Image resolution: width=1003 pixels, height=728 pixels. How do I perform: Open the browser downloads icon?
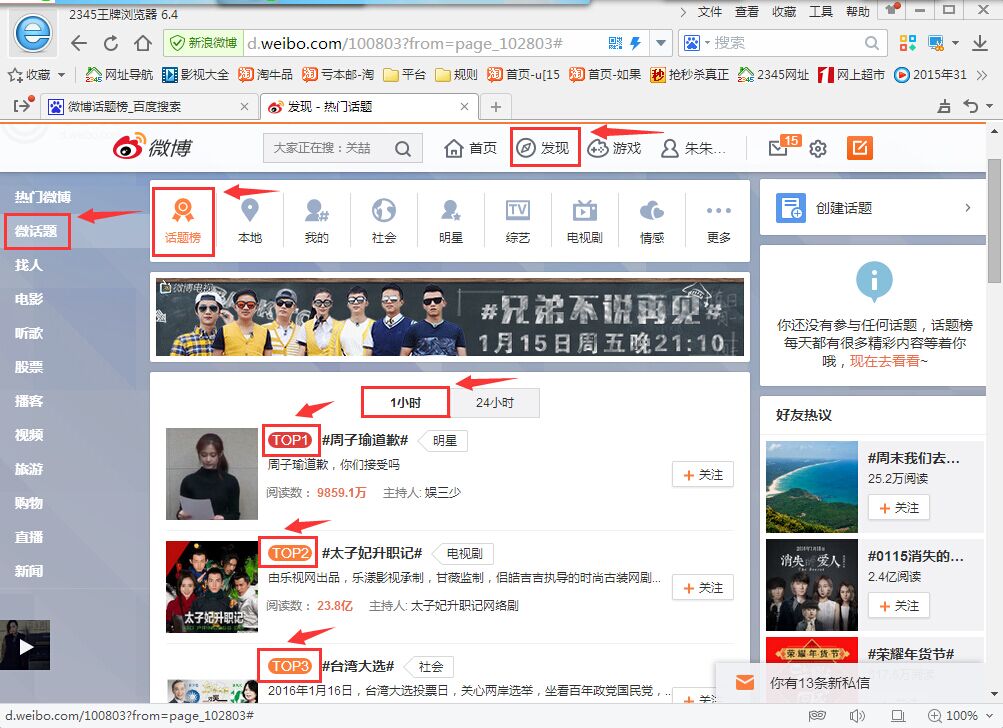pyautogui.click(x=979, y=43)
